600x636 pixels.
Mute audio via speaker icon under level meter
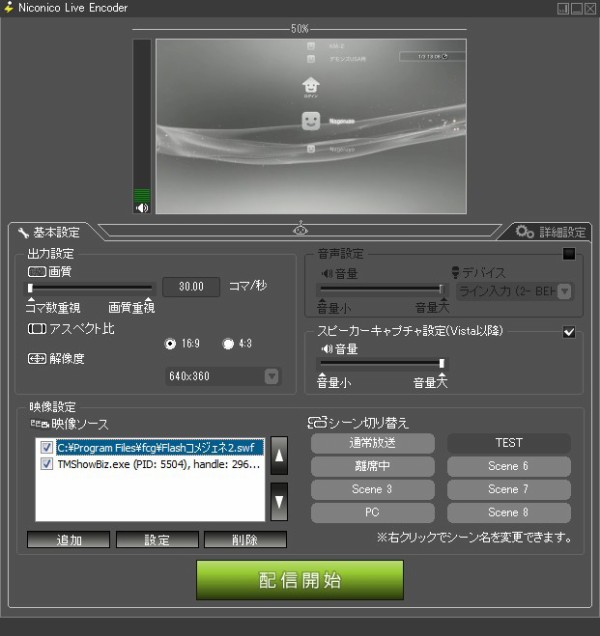[x=142, y=208]
